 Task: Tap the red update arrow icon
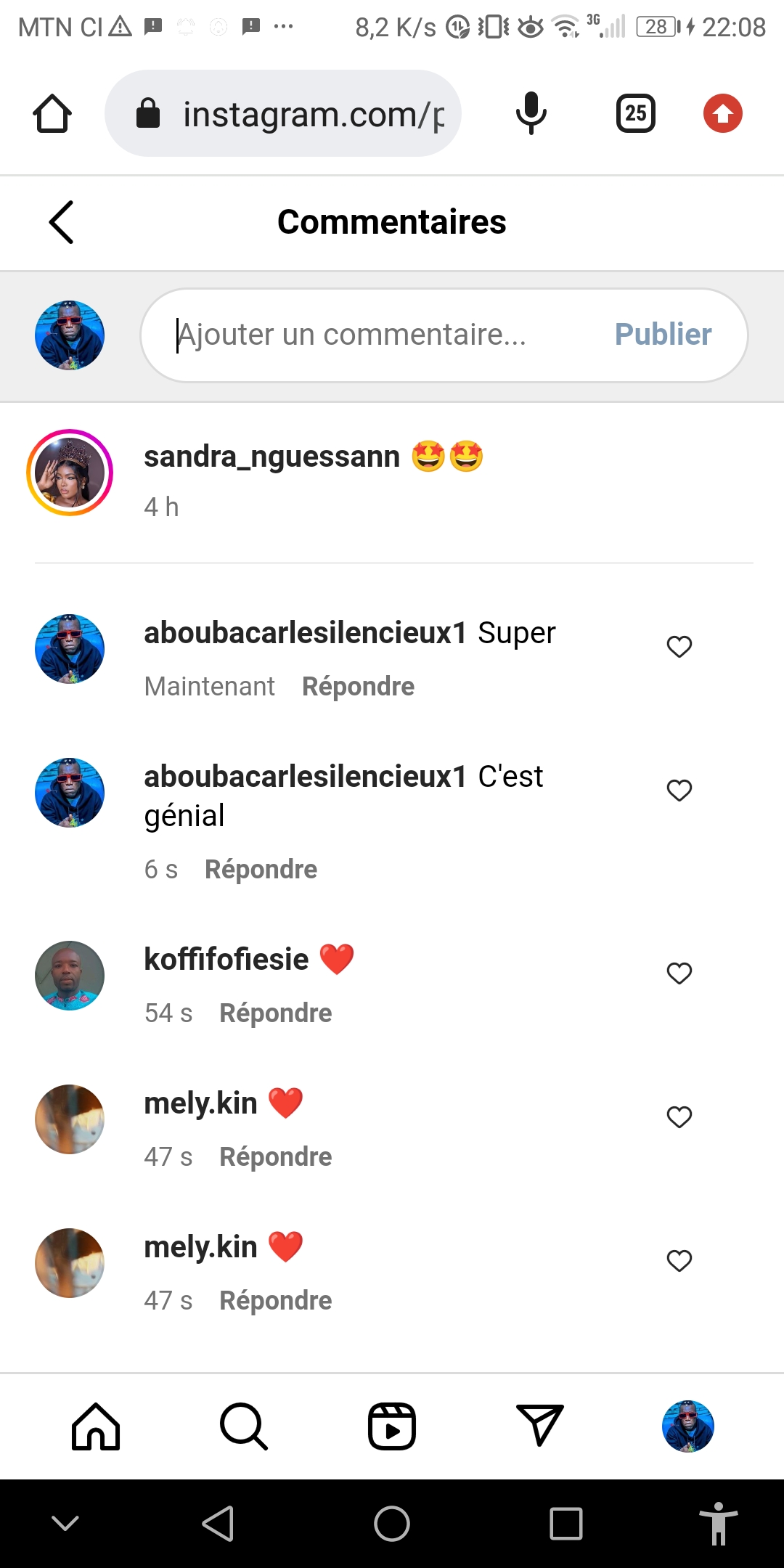[722, 114]
